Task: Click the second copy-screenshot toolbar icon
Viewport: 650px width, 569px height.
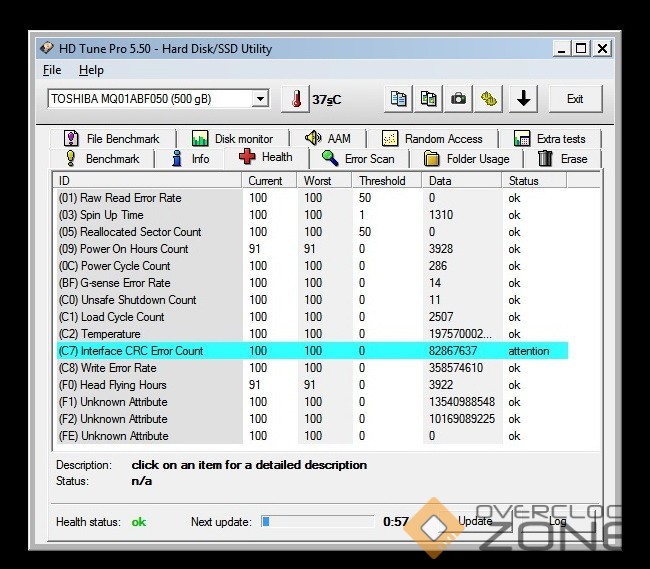Action: pos(428,99)
